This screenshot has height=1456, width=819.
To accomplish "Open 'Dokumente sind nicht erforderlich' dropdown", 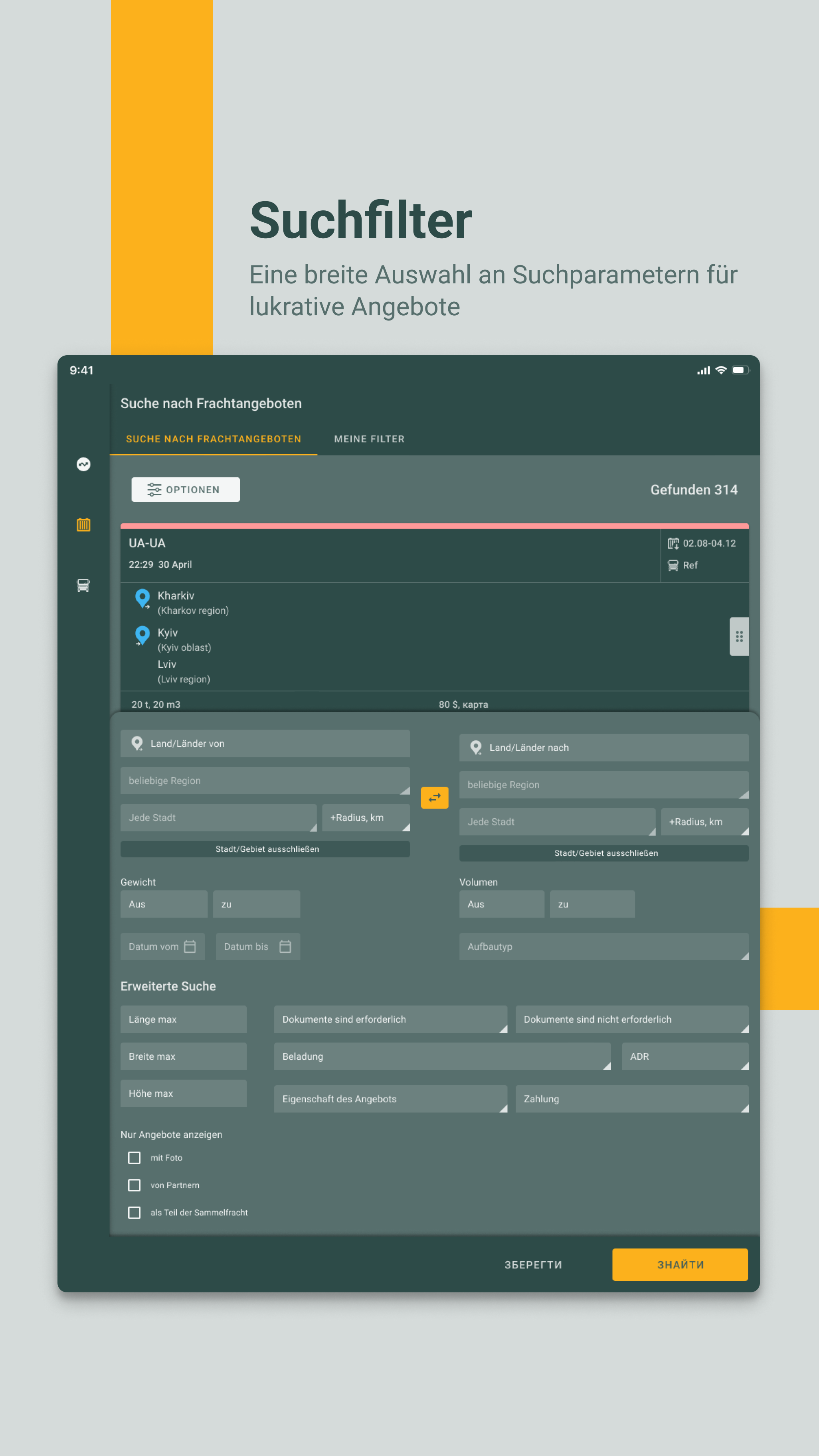I will click(632, 1019).
